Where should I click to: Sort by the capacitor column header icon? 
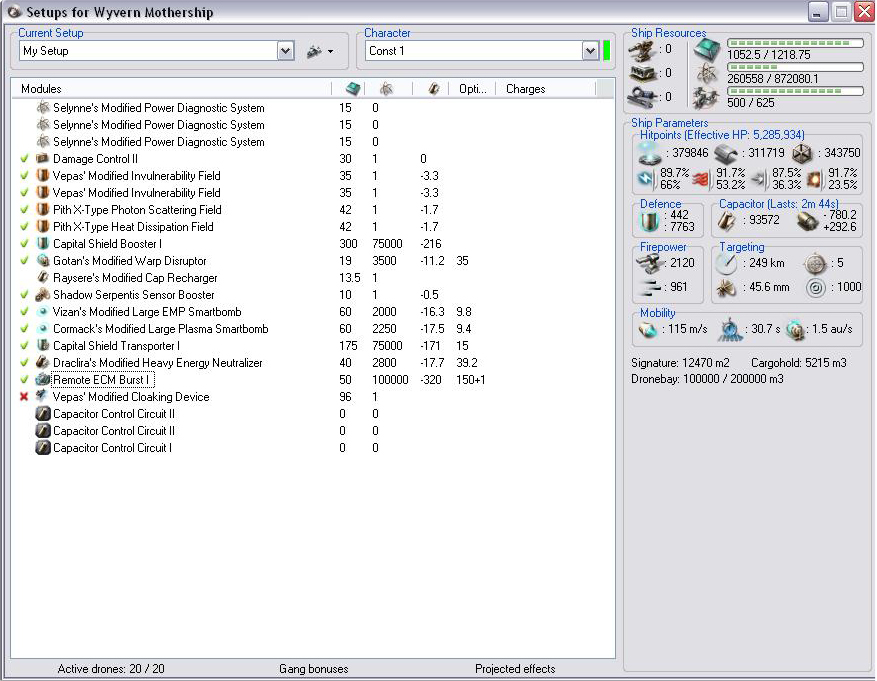433,89
